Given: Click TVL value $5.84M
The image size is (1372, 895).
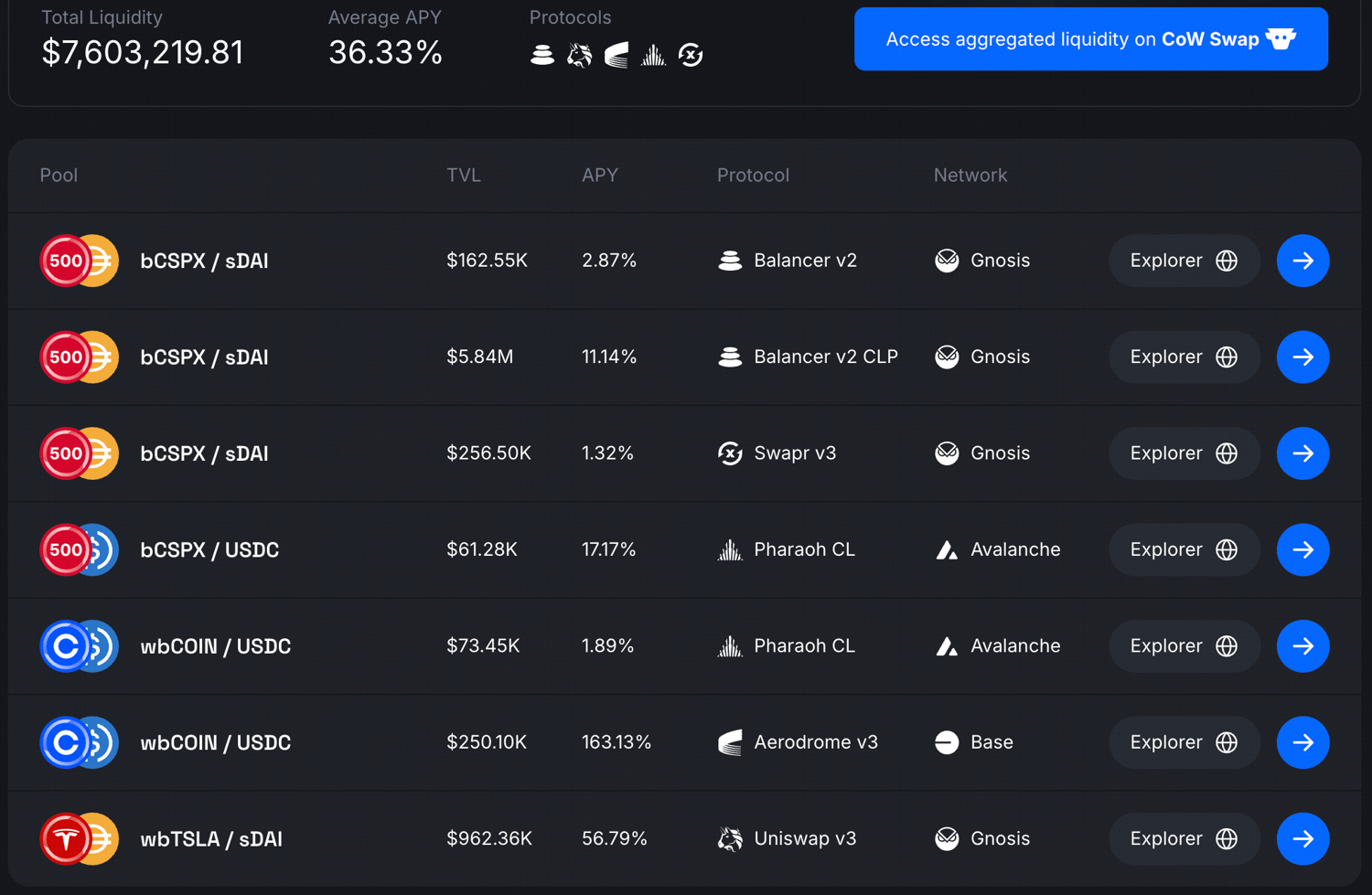Looking at the screenshot, I should click(x=480, y=357).
